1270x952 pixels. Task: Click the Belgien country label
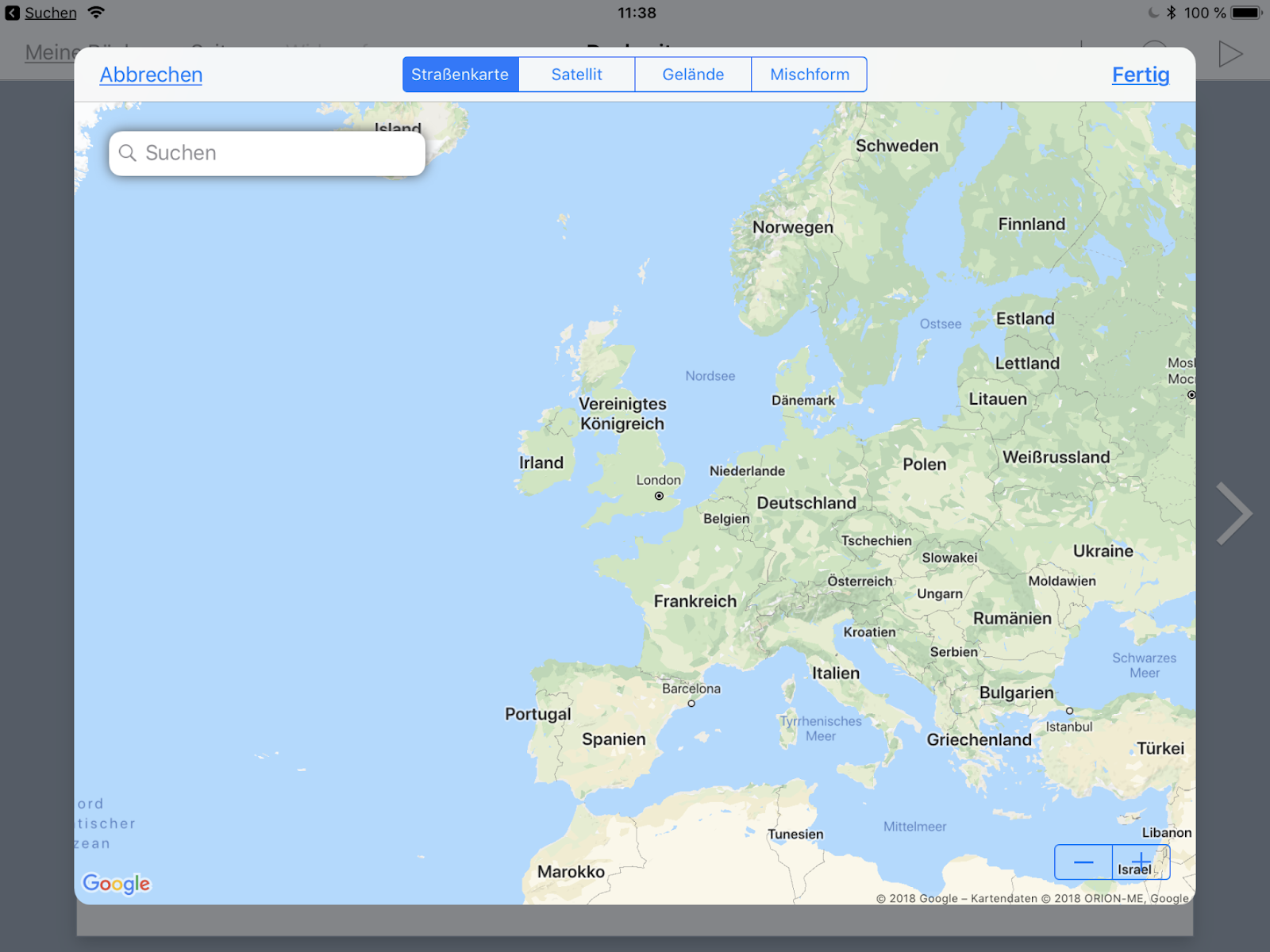[726, 519]
